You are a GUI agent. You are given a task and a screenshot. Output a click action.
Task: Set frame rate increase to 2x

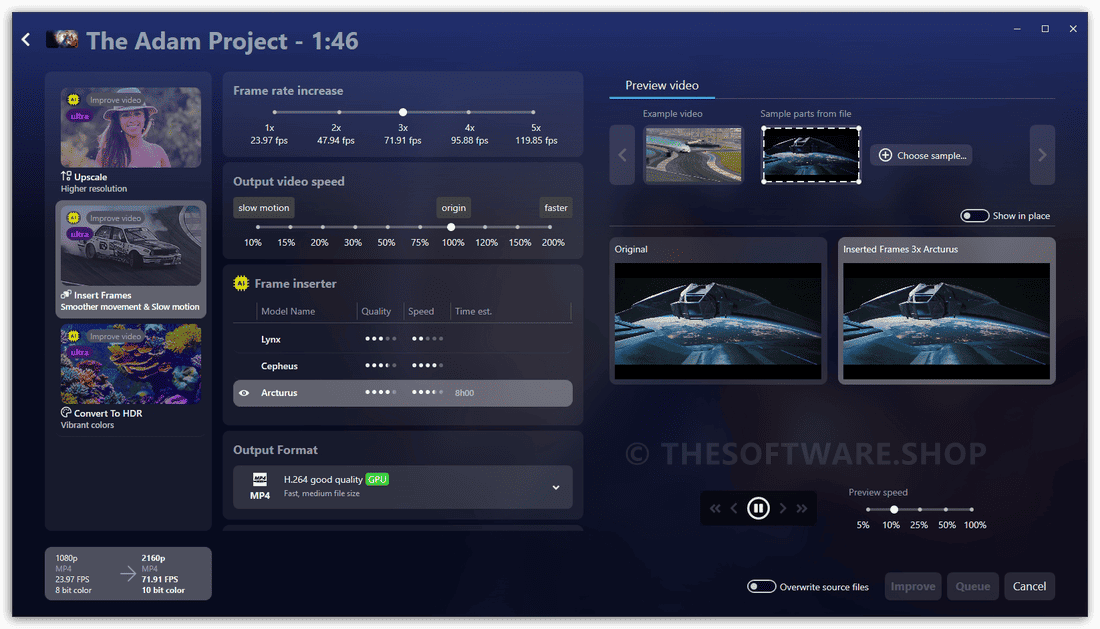pyautogui.click(x=339, y=112)
